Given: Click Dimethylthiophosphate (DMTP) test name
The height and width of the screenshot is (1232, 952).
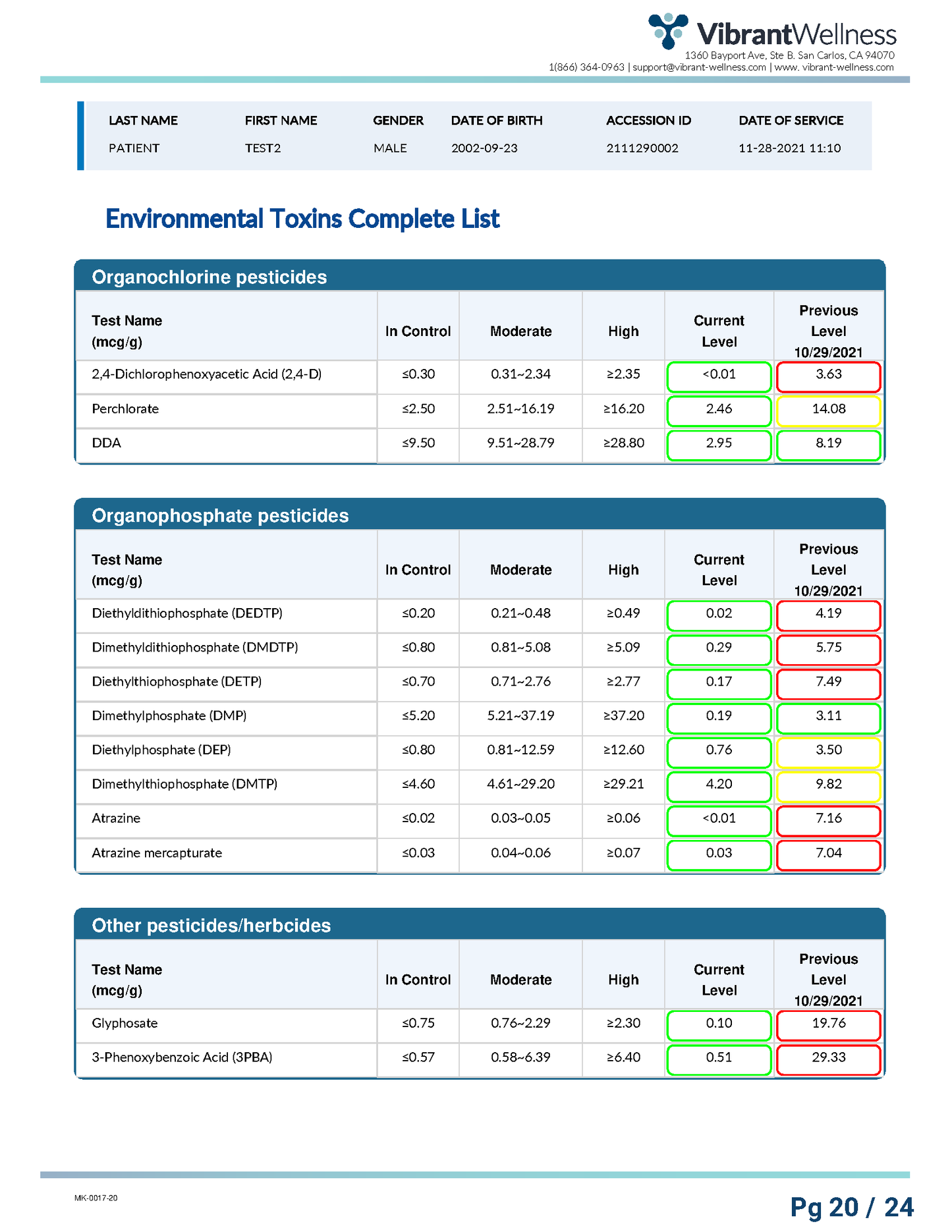Looking at the screenshot, I should pos(184,784).
